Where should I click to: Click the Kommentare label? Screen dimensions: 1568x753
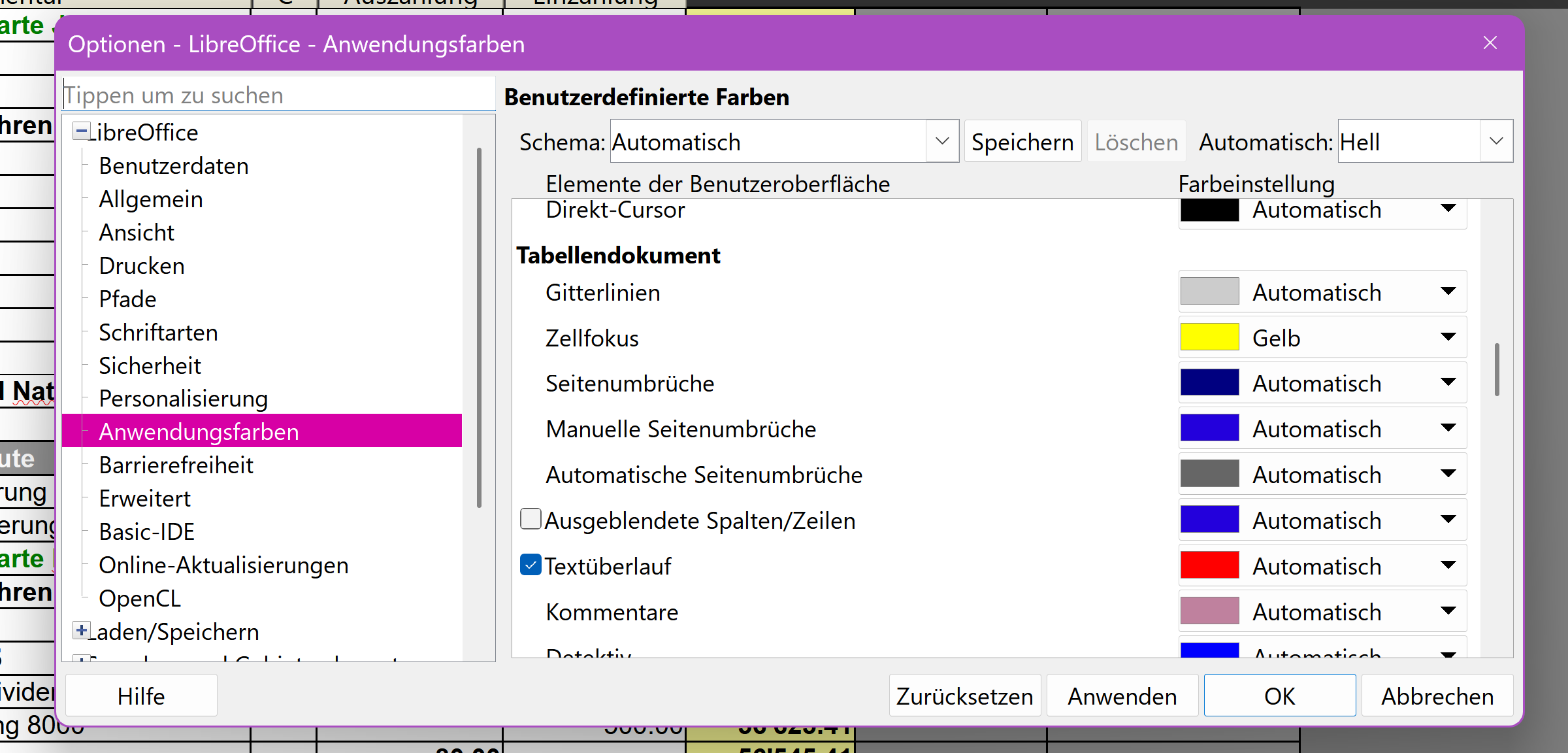[x=612, y=612]
